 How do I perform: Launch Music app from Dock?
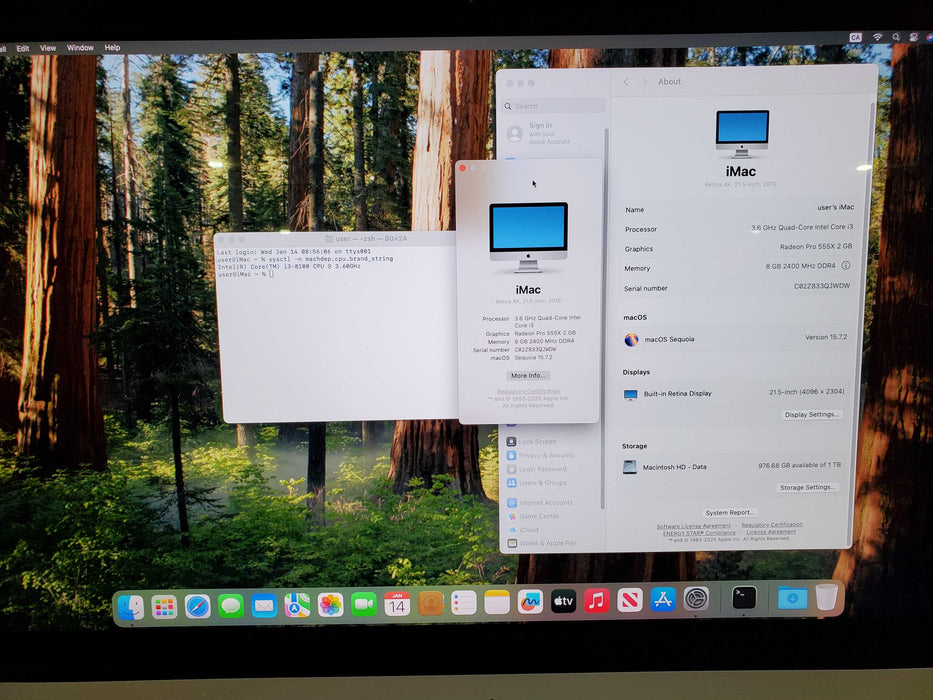click(596, 601)
